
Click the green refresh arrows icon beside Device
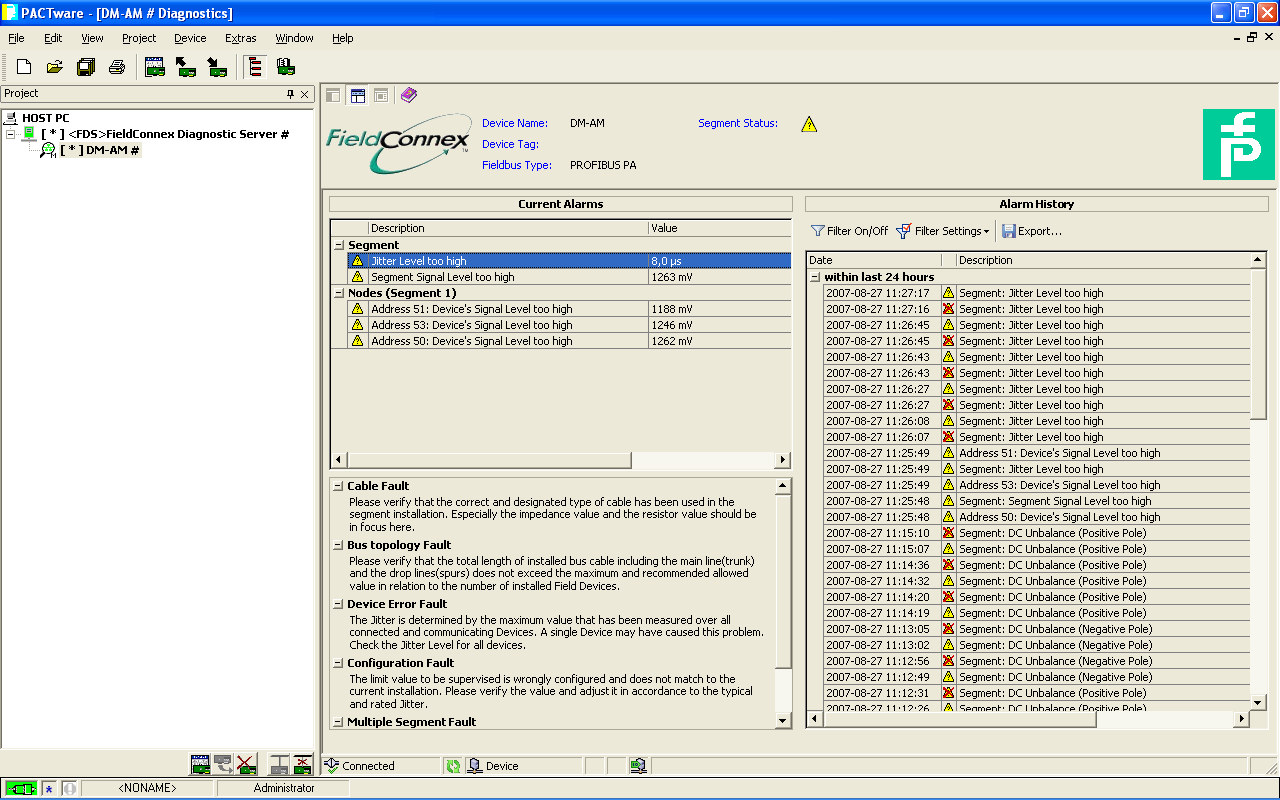point(453,766)
